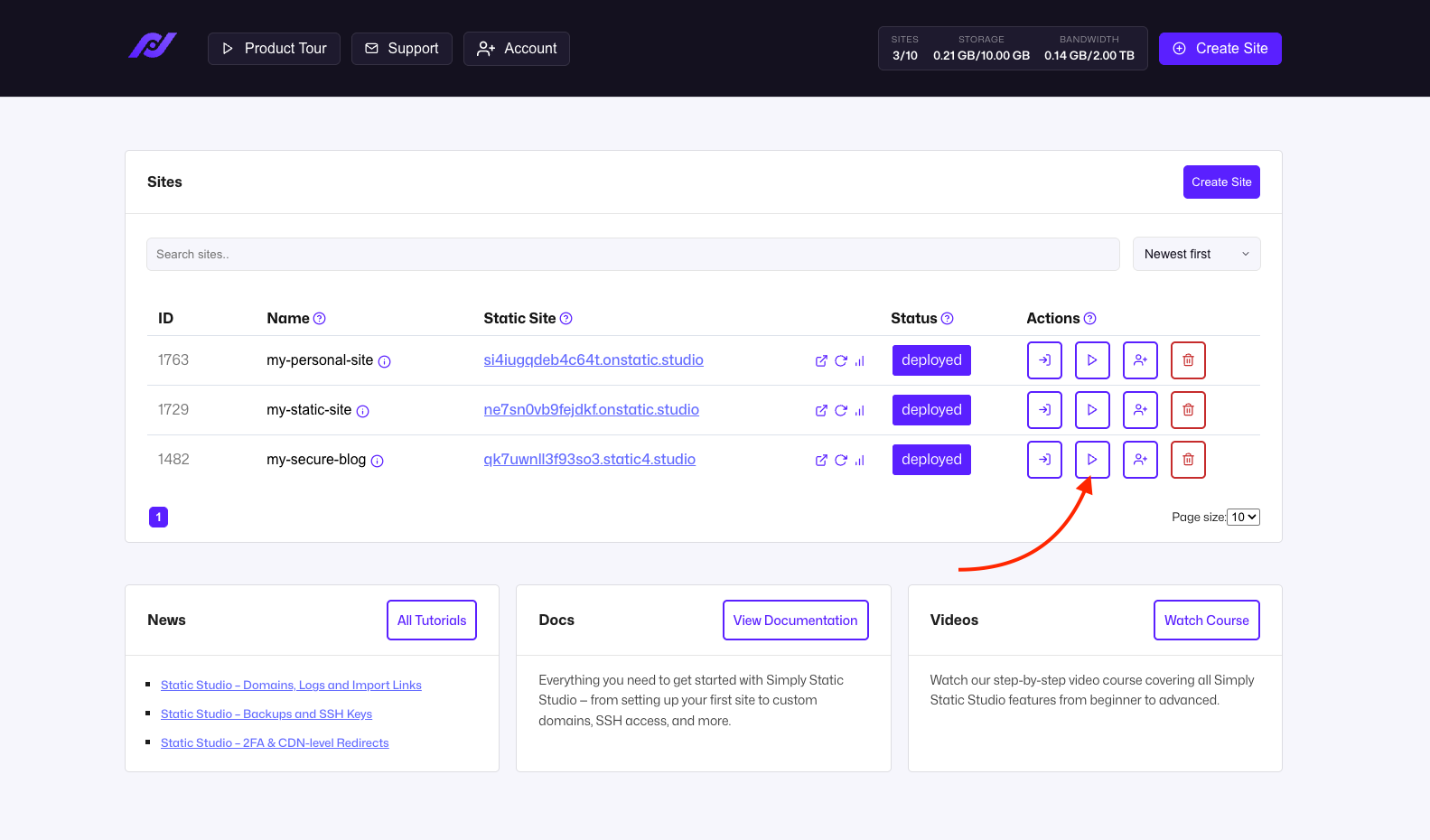Click site ID 1729
Image resolution: width=1430 pixels, height=840 pixels.
click(x=173, y=410)
